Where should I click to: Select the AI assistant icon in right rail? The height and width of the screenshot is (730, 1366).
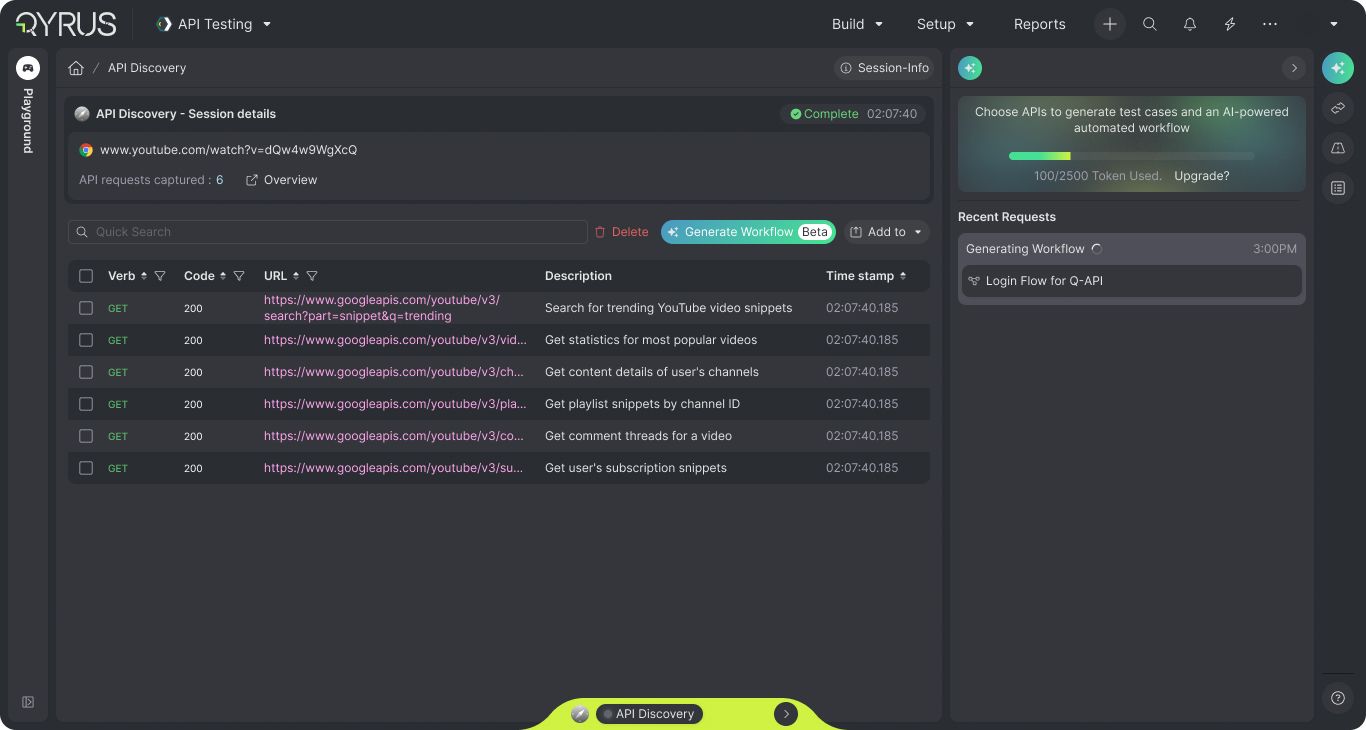[x=1338, y=68]
